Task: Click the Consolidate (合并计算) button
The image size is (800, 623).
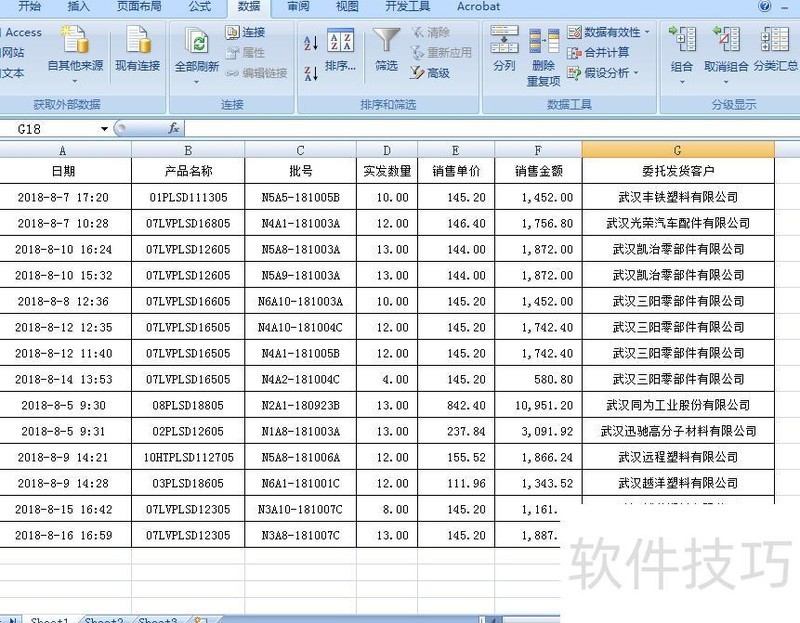Action: [x=598, y=52]
